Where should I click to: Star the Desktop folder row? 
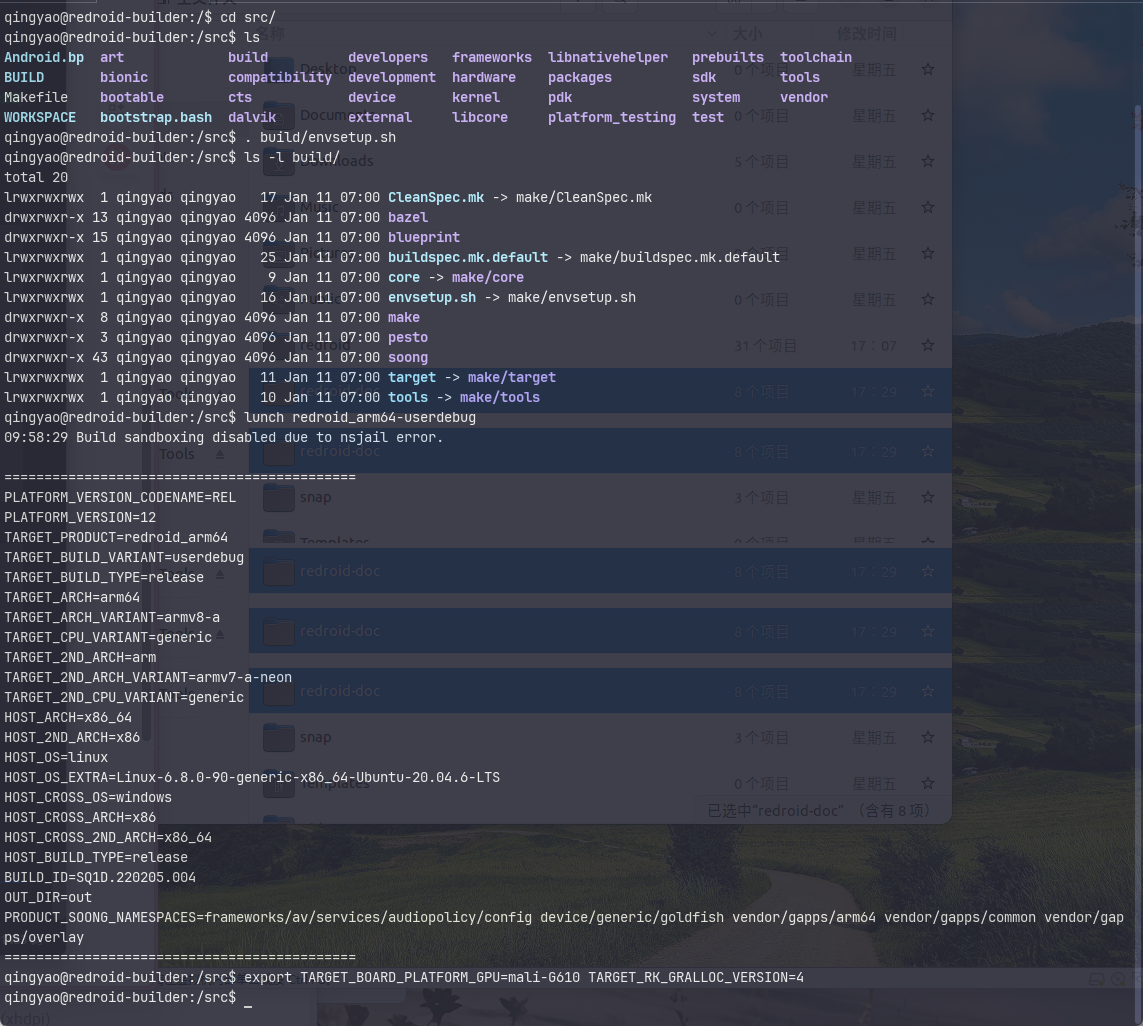pos(928,70)
